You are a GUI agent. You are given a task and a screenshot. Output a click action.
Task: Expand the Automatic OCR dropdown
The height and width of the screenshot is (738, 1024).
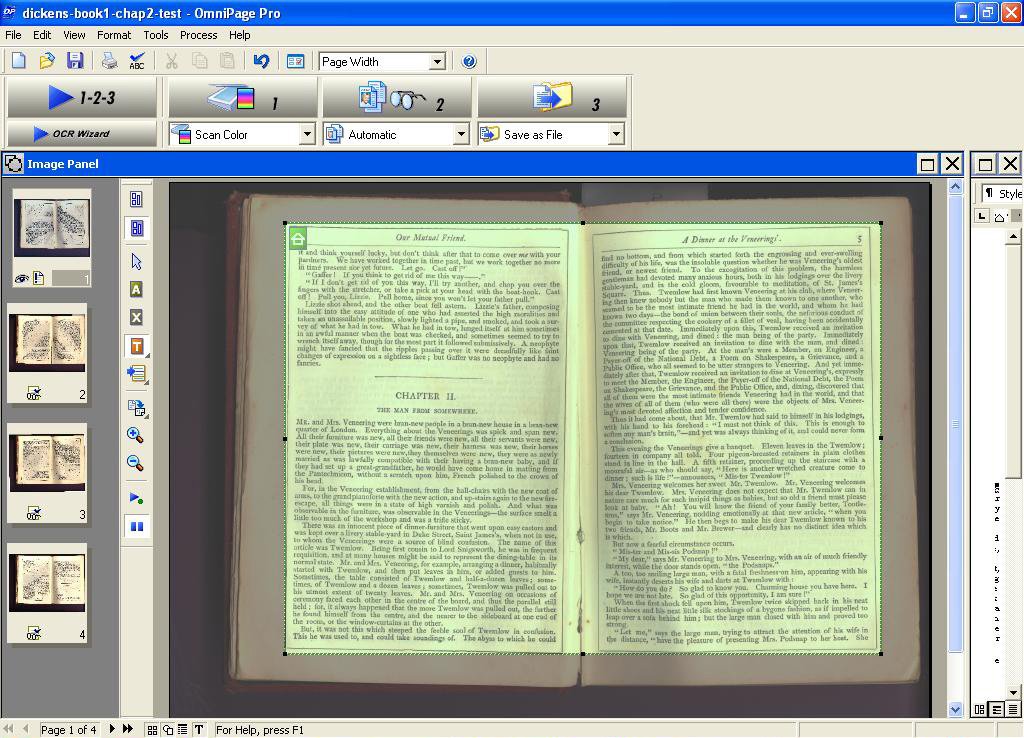pos(461,135)
